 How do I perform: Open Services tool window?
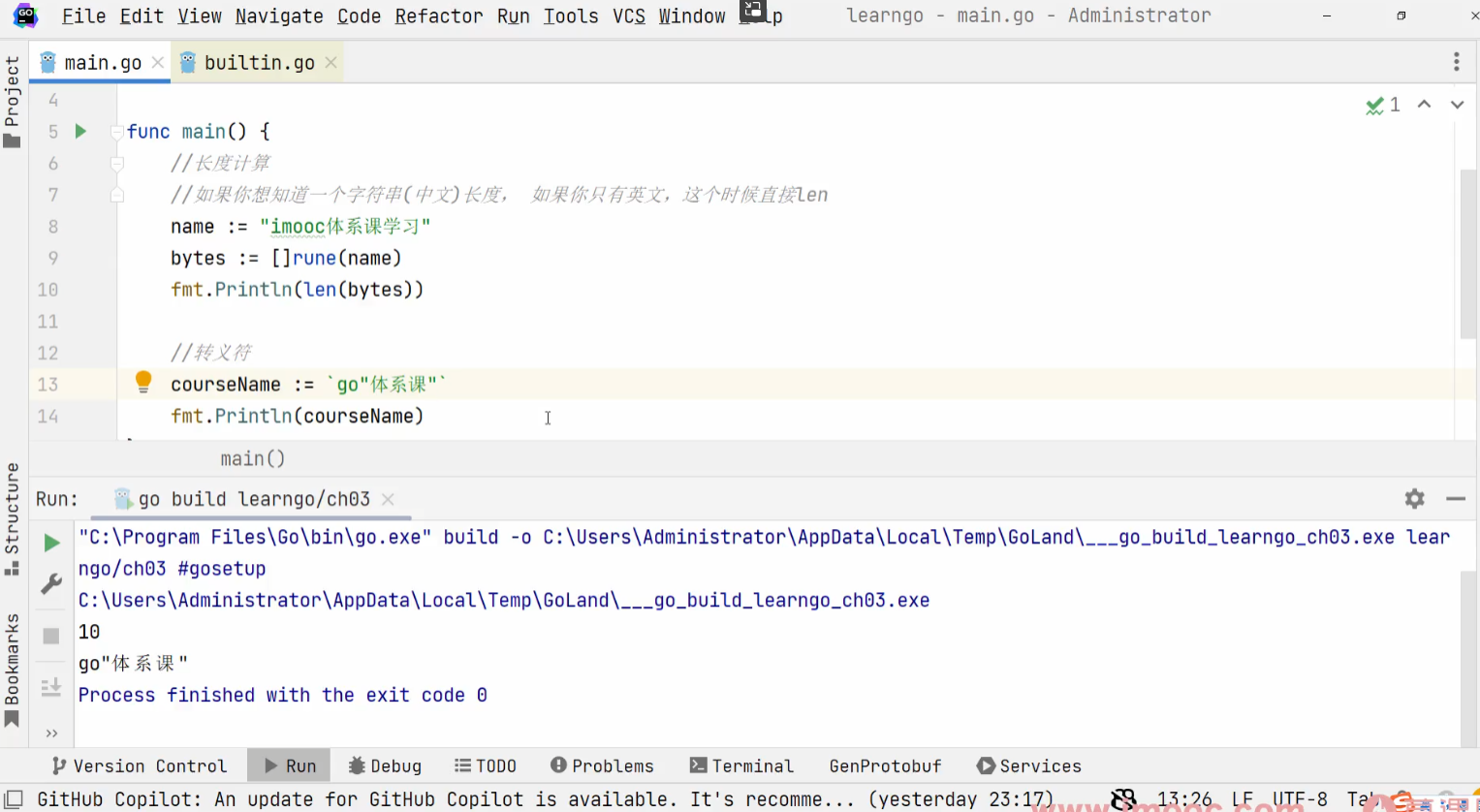click(1029, 765)
